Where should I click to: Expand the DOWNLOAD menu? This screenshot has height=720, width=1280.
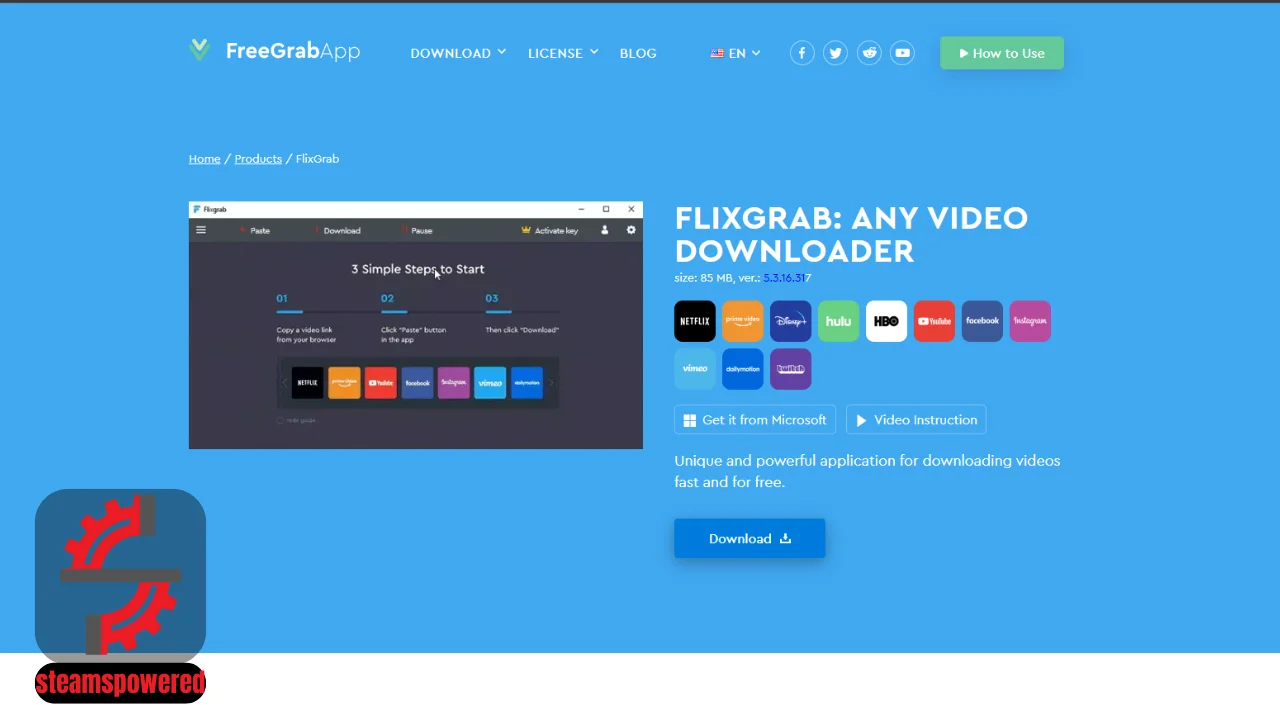click(x=458, y=53)
